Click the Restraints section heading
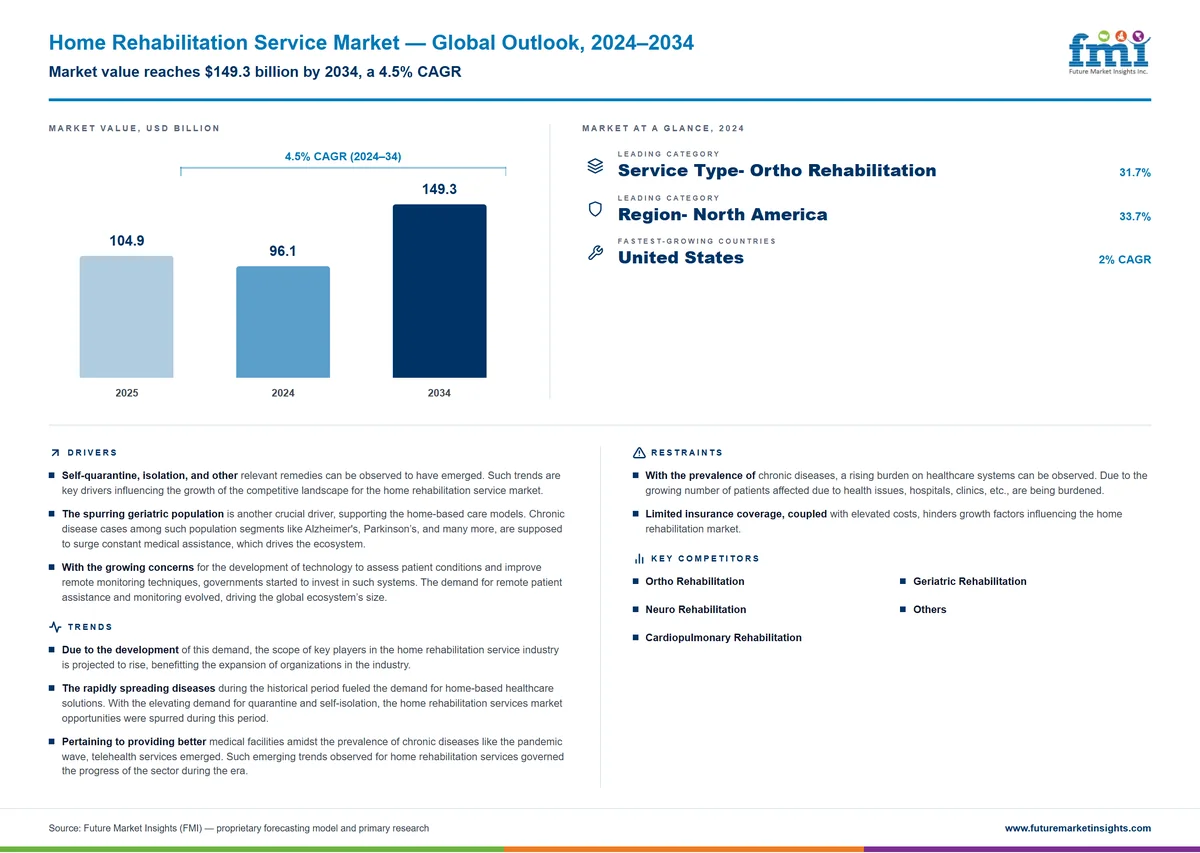The height and width of the screenshot is (853, 1200). coord(687,453)
